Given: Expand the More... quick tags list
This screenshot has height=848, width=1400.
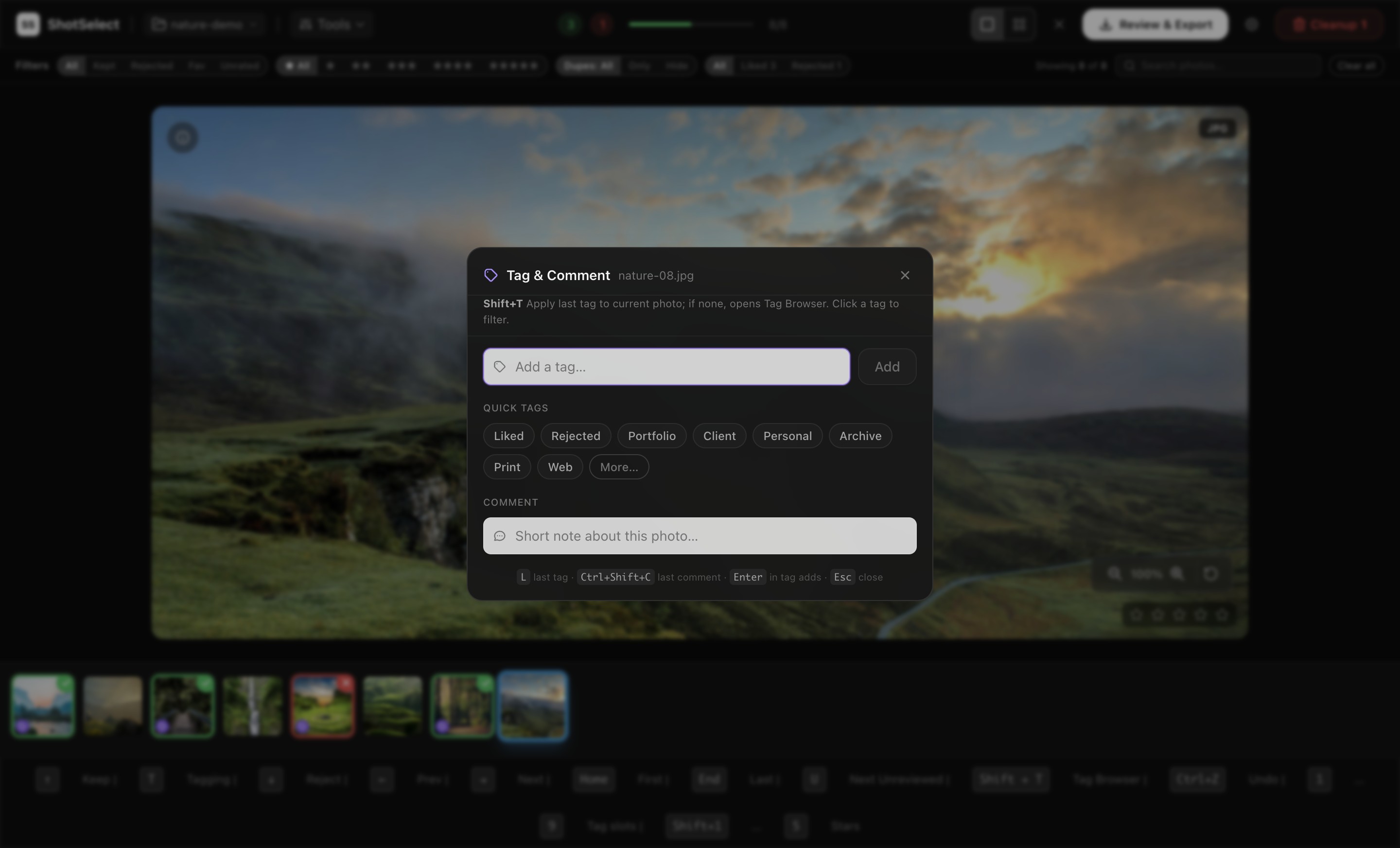Looking at the screenshot, I should (619, 467).
